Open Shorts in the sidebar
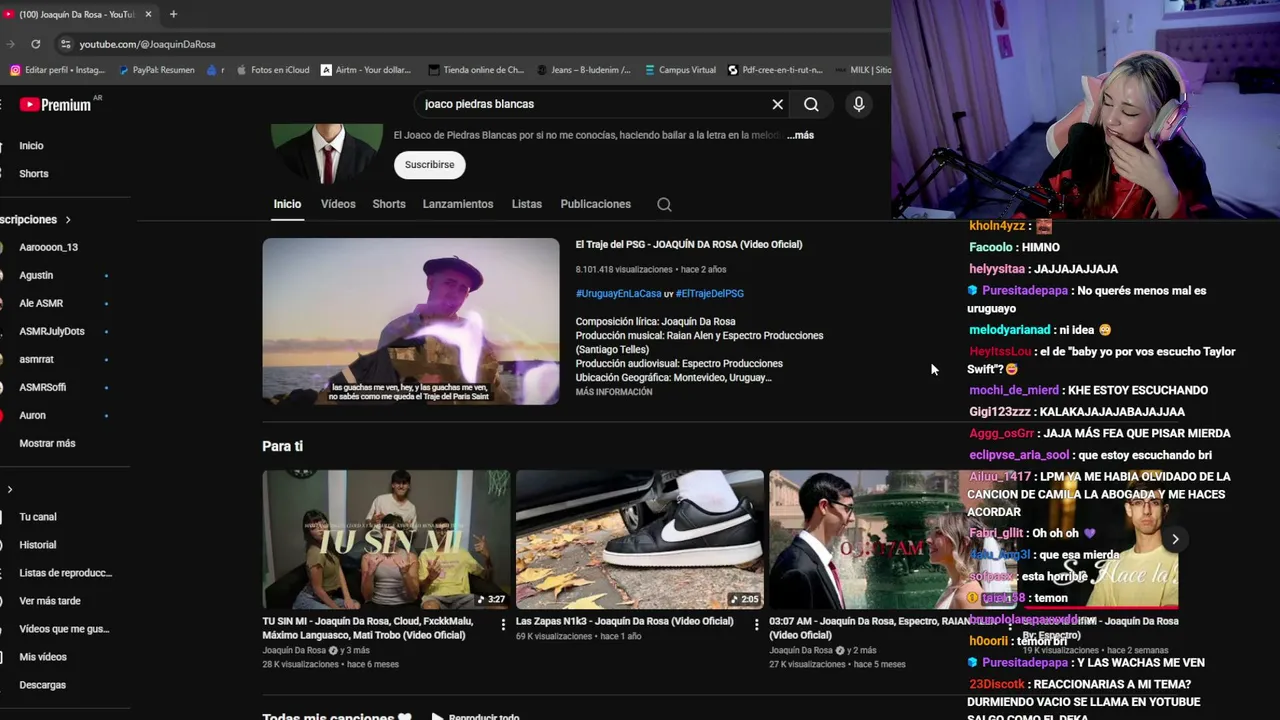This screenshot has height=720, width=1280. point(34,174)
